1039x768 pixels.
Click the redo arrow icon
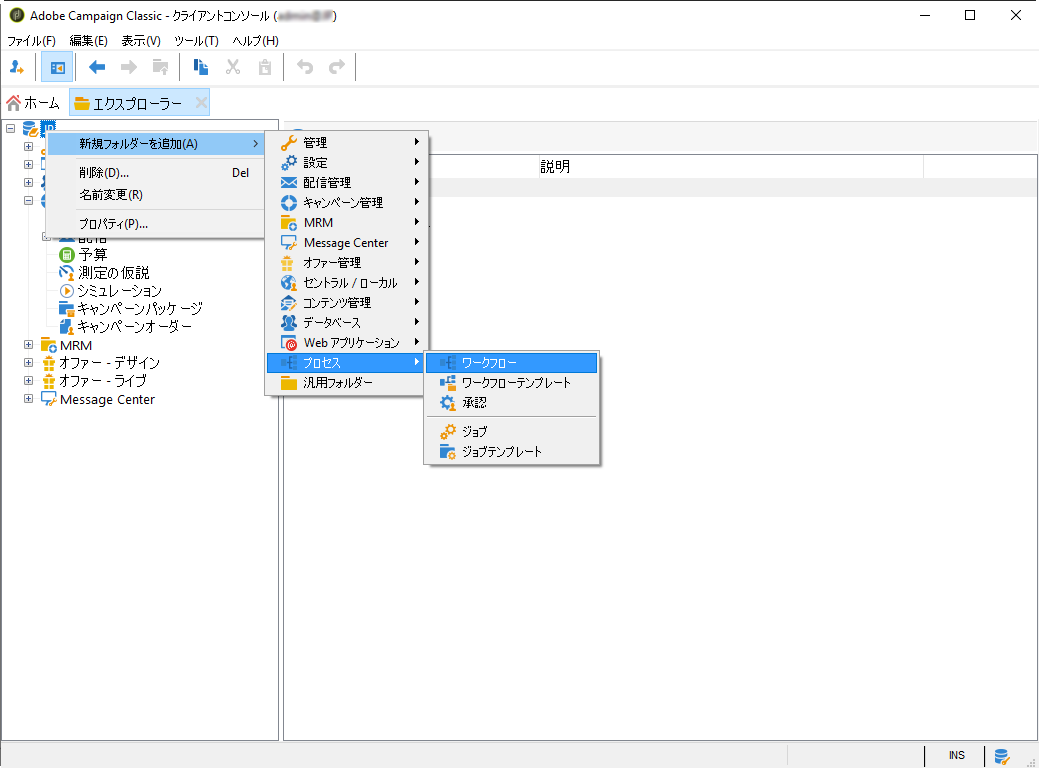point(337,67)
